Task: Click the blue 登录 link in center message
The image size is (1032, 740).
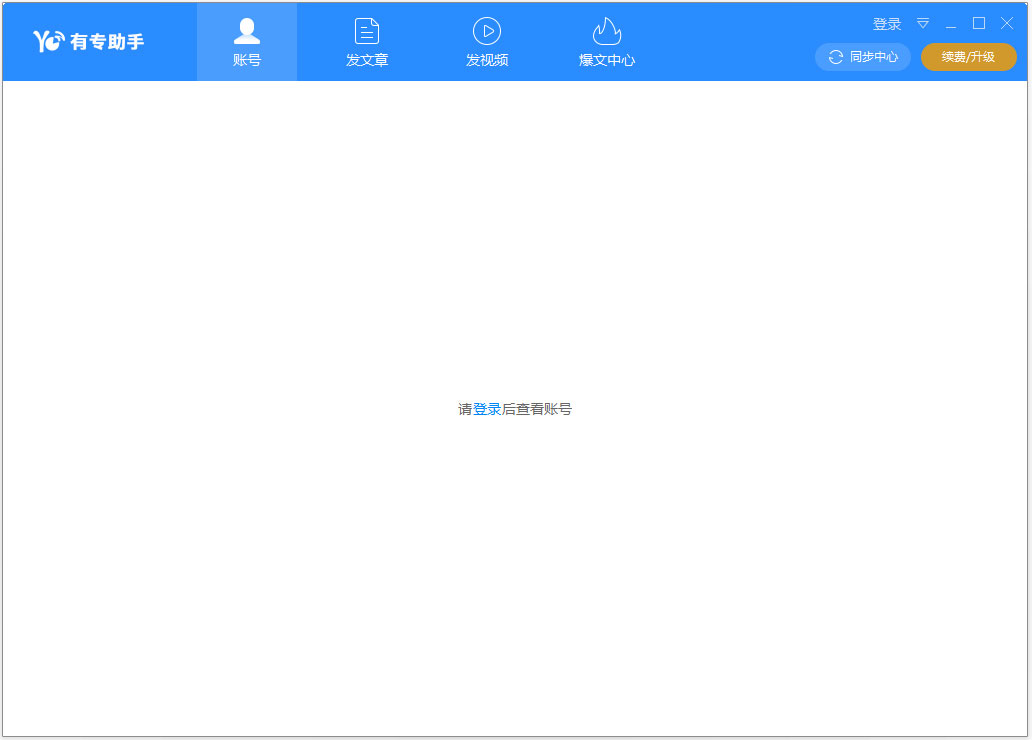Action: click(487, 409)
